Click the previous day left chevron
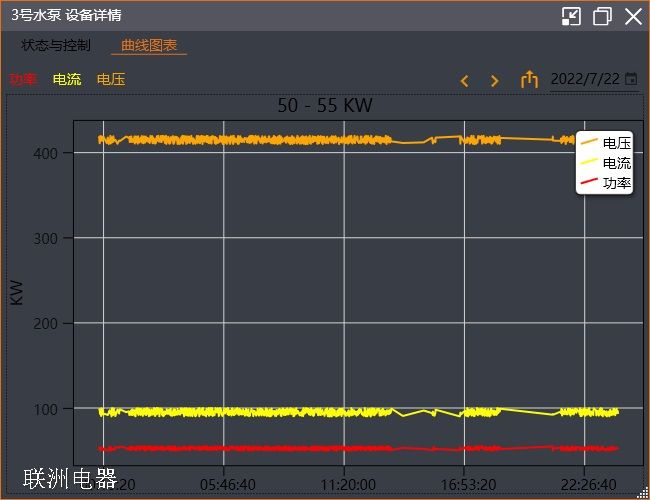 point(464,81)
